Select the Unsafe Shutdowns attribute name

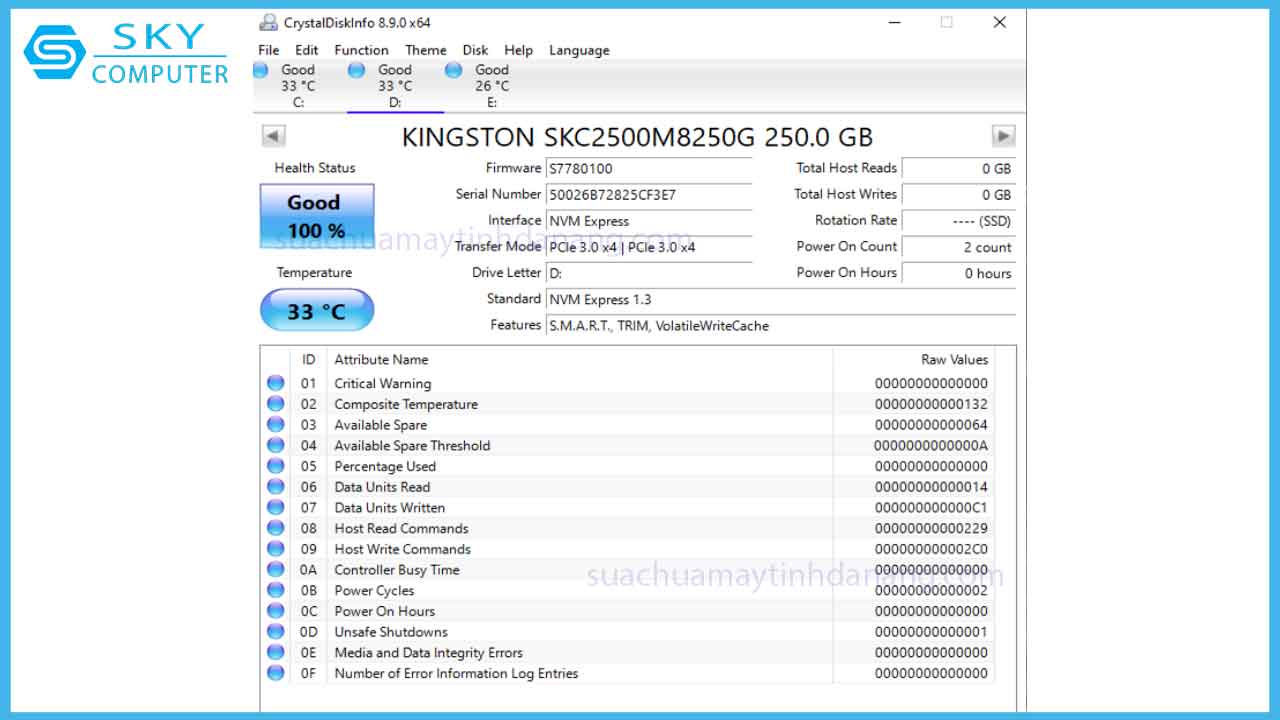coord(391,632)
